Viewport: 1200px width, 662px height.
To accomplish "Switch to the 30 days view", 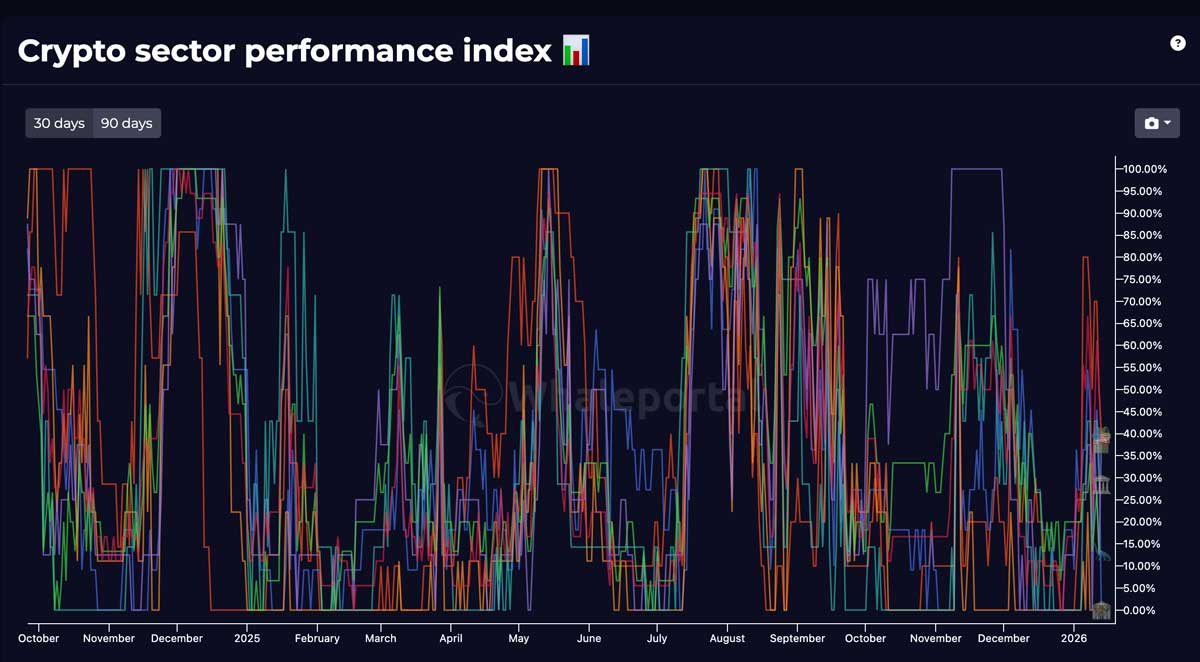I will [58, 123].
